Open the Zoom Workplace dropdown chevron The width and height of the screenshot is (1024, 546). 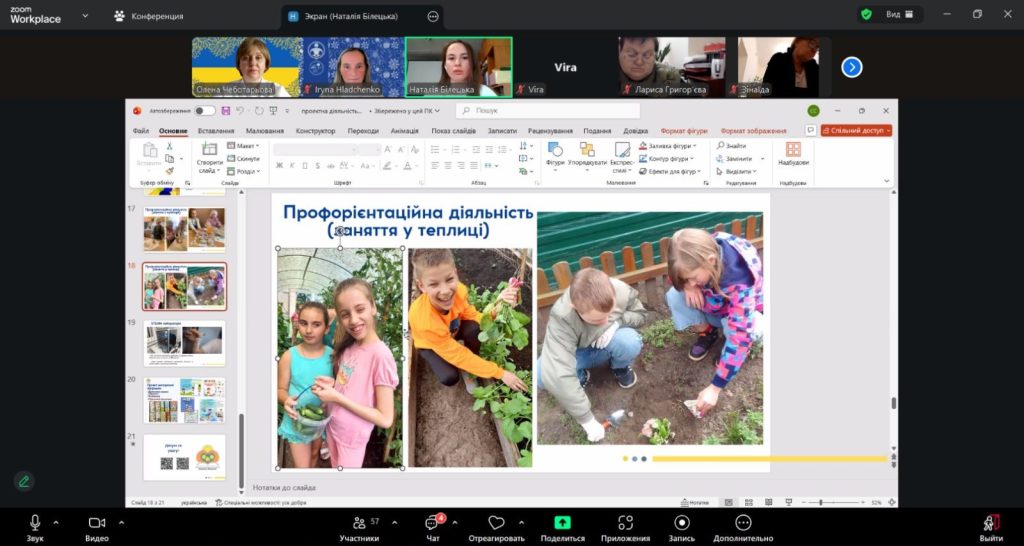83,16
